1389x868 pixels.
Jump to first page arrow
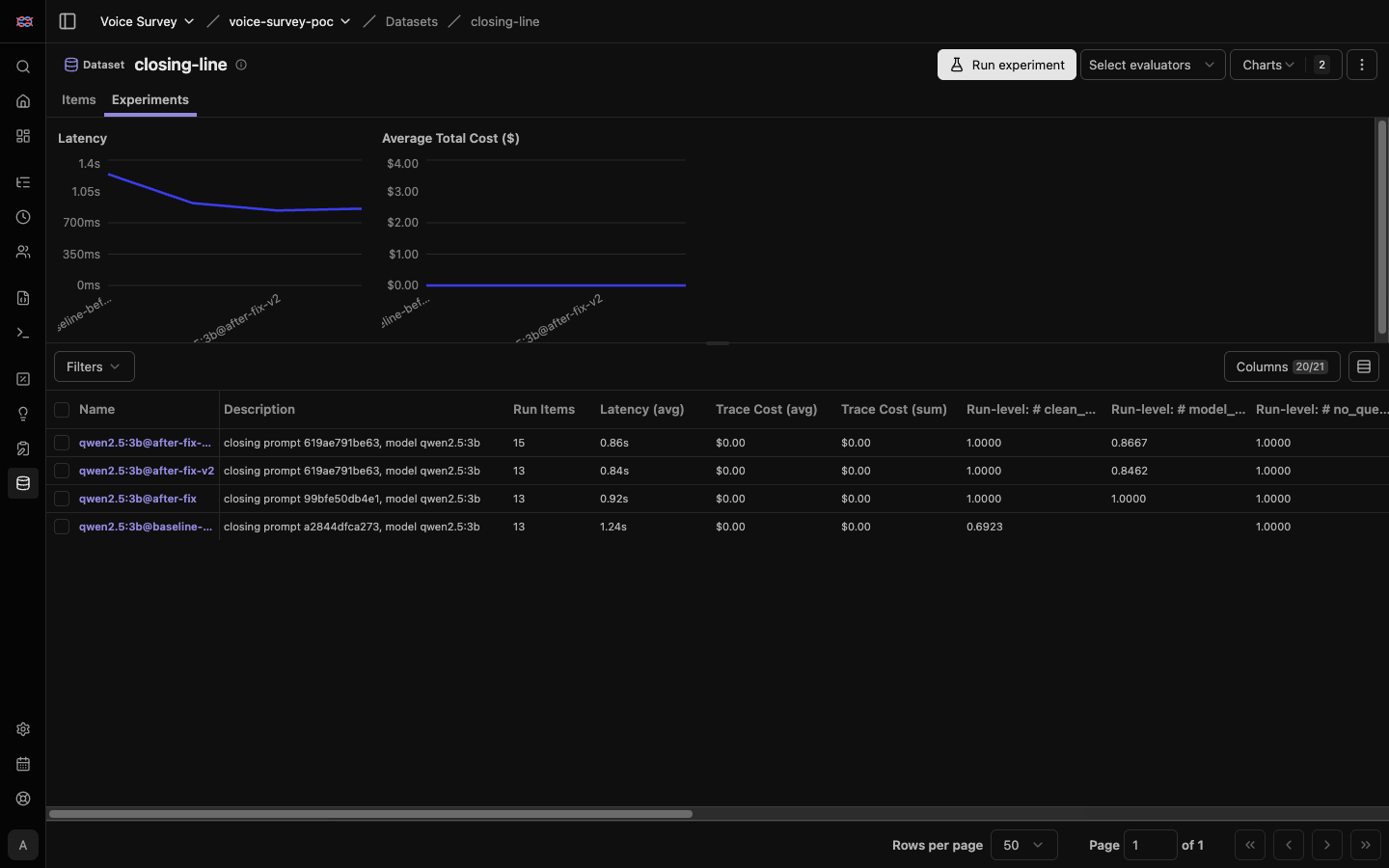click(x=1250, y=845)
